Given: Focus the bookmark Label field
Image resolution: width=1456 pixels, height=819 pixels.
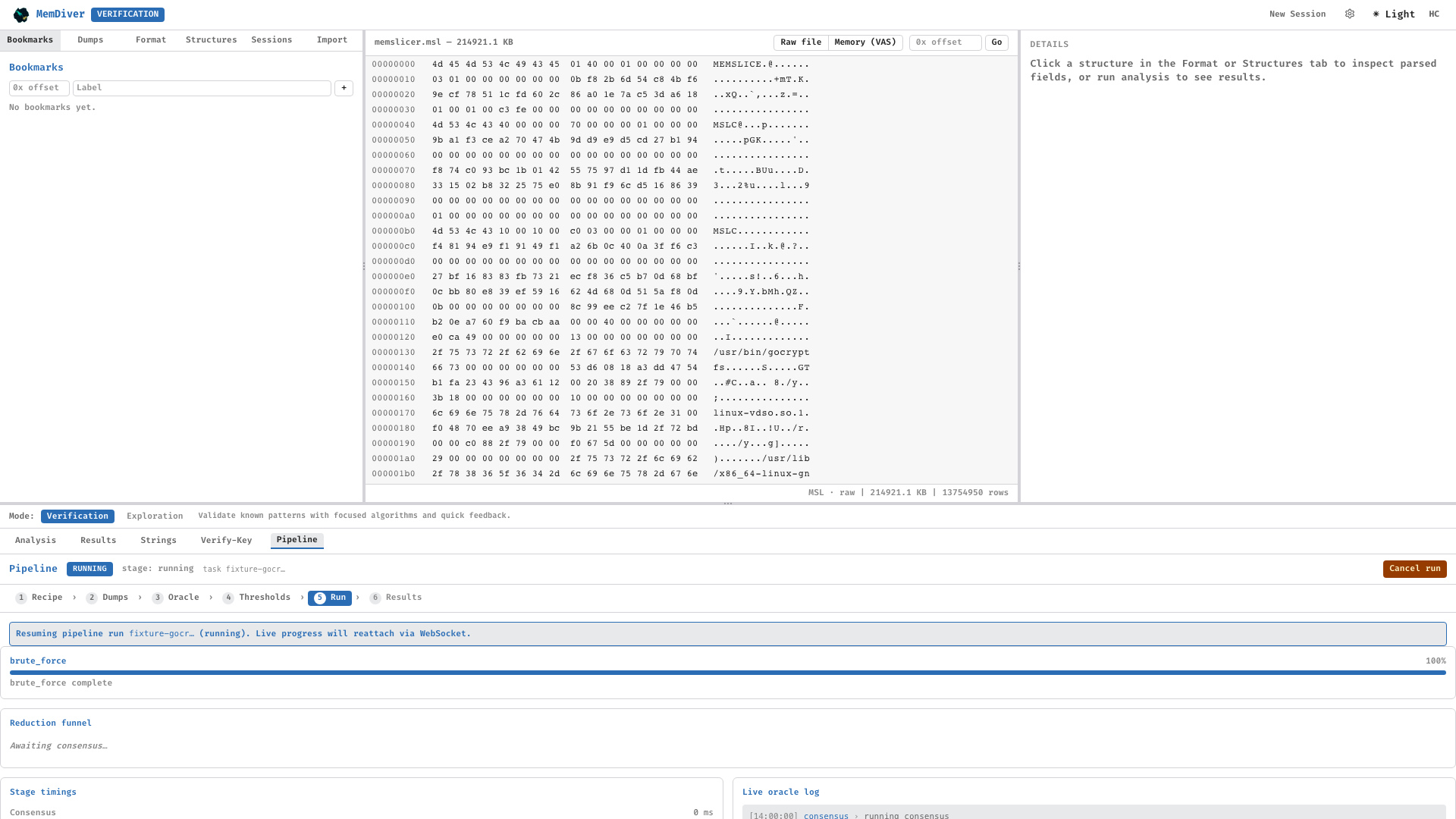Looking at the screenshot, I should click(202, 88).
